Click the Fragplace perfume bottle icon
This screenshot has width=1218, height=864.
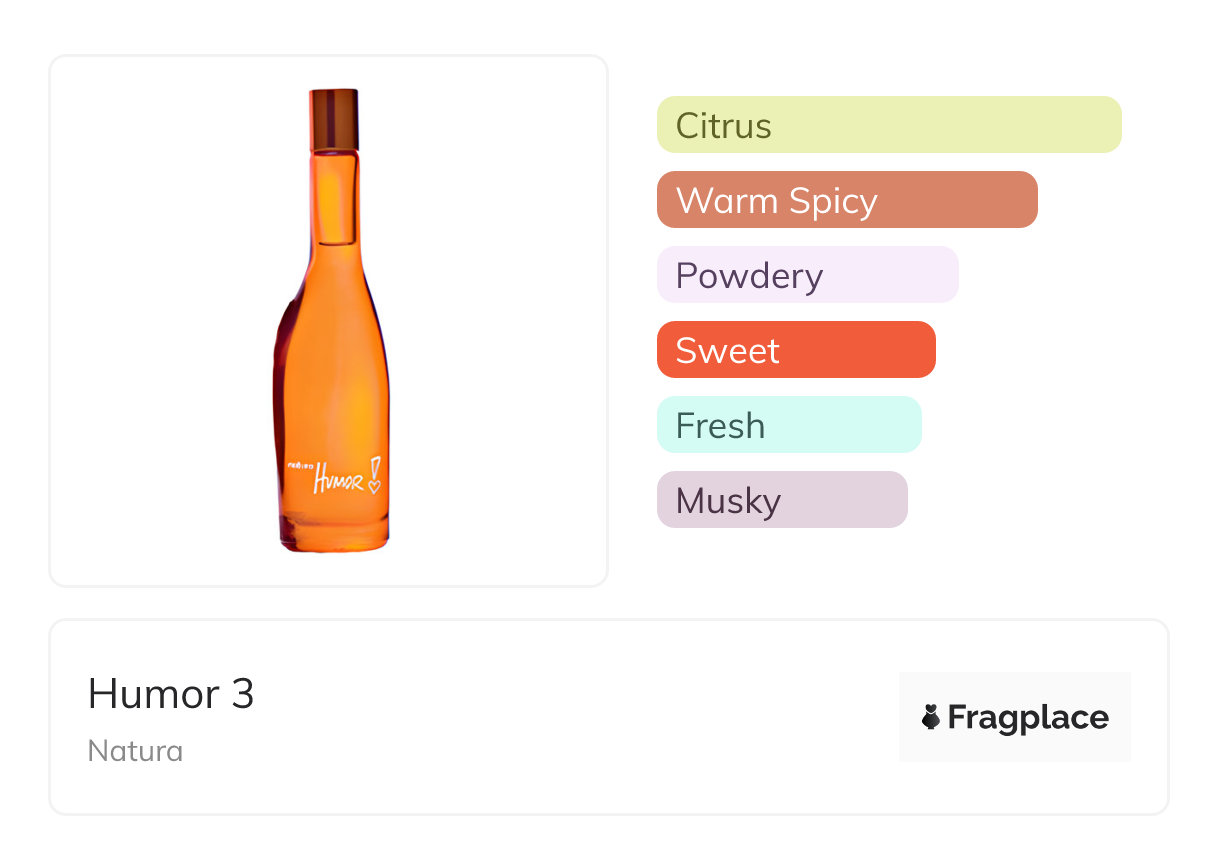pyautogui.click(x=931, y=717)
